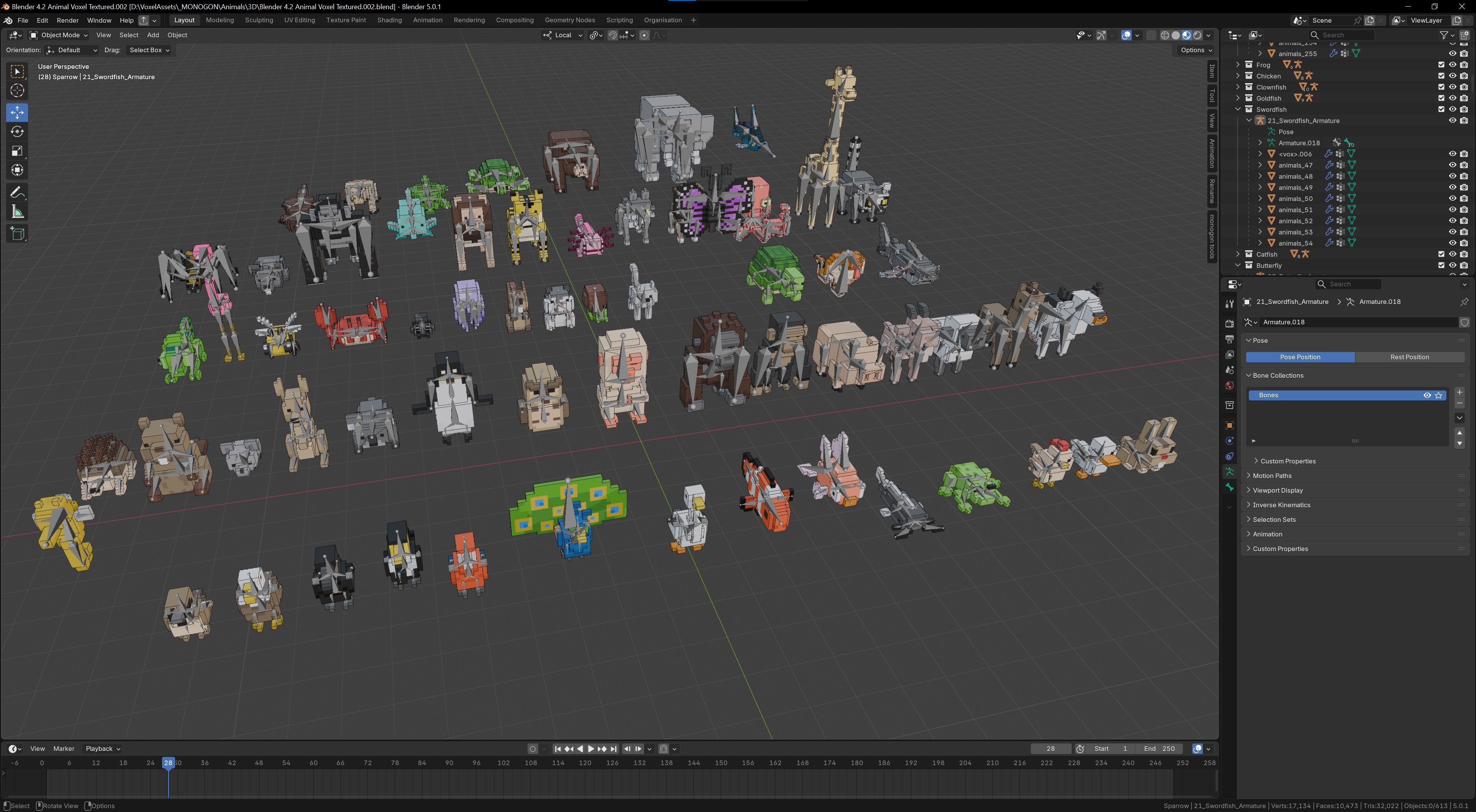This screenshot has height=812, width=1476.
Task: Activate the Rotate tool
Action: click(x=17, y=132)
